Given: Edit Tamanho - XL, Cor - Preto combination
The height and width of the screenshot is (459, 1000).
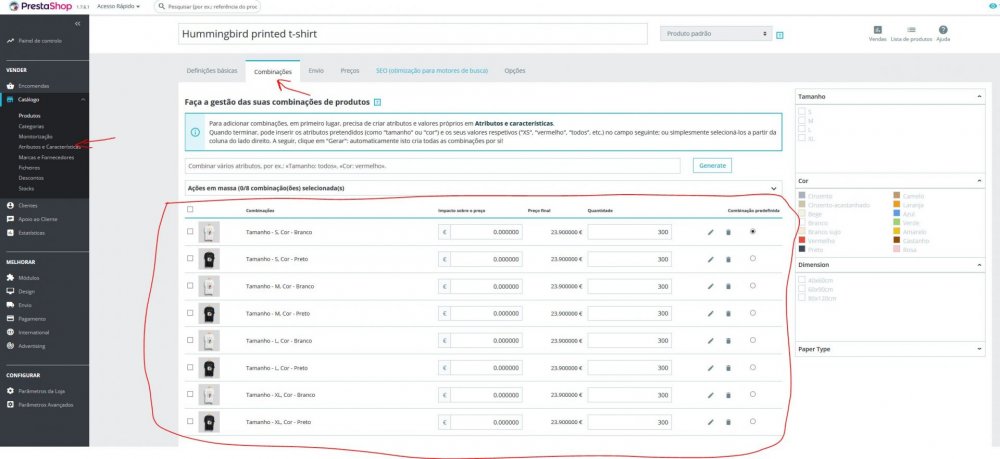Looking at the screenshot, I should (710, 422).
